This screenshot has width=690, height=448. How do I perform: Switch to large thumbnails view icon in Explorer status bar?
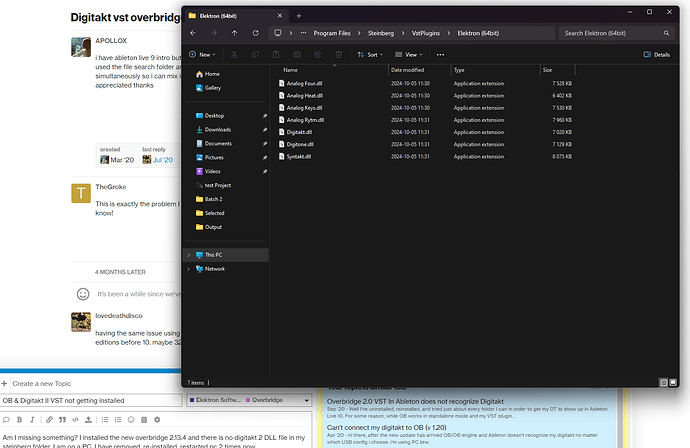coord(673,382)
